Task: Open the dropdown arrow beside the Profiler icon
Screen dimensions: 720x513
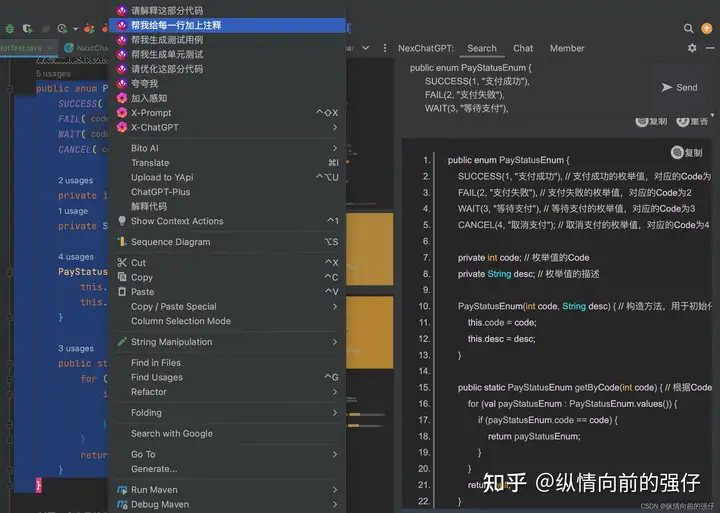Action: [x=75, y=29]
